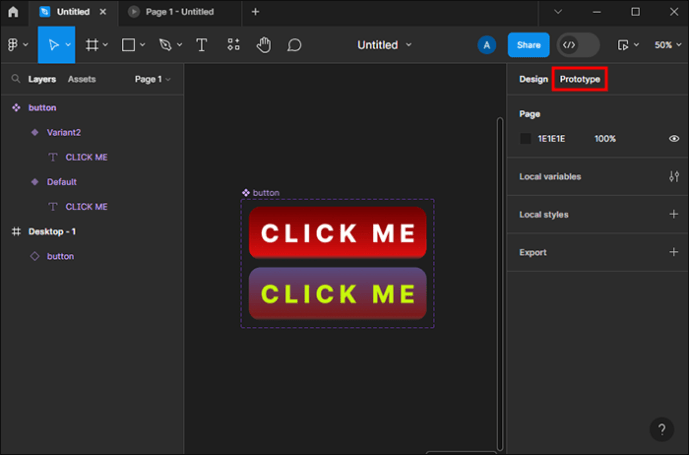Select the Text tool
This screenshot has height=455, width=689.
tap(202, 44)
